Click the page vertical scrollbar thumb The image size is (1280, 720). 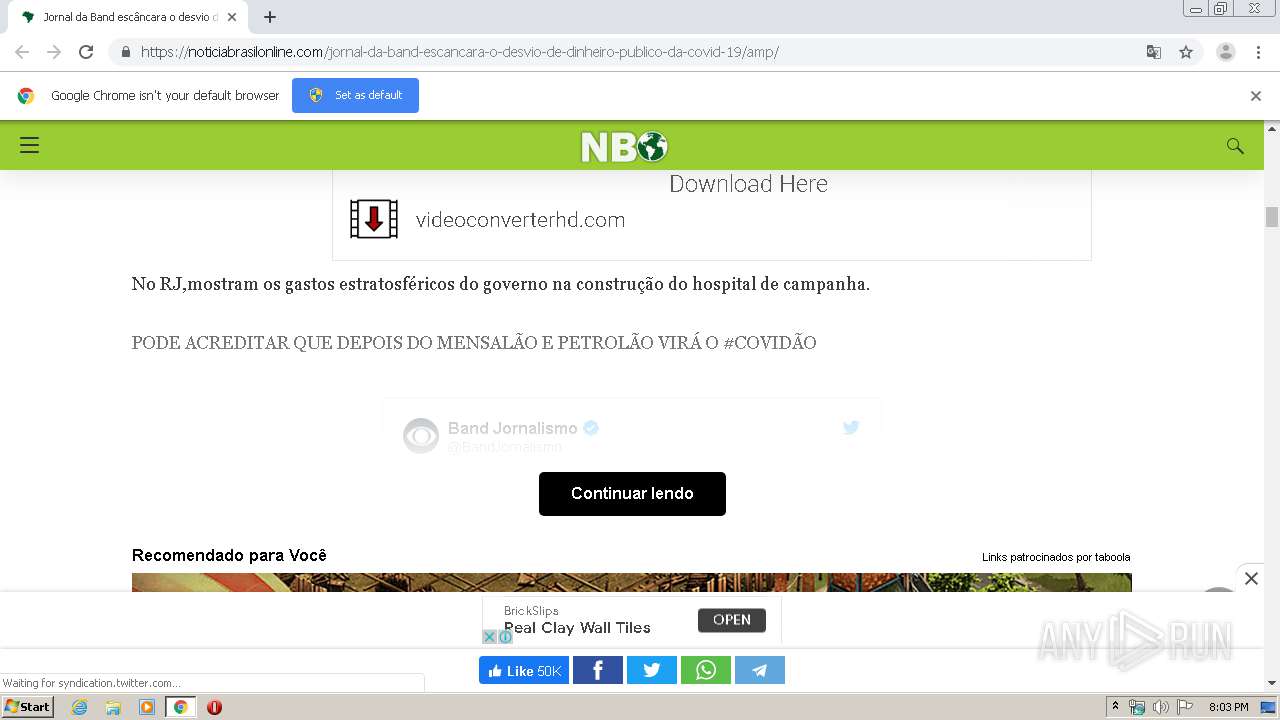coord(1272,217)
